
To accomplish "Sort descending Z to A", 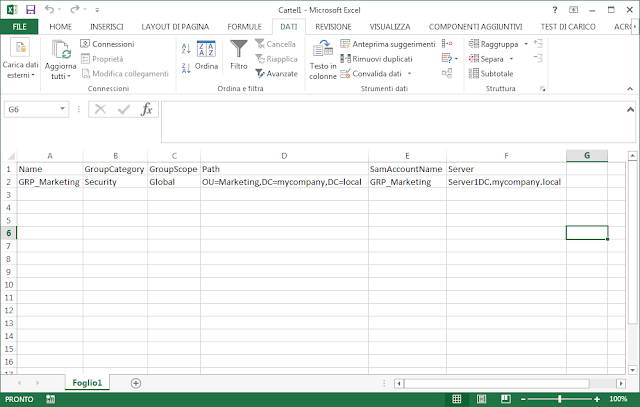I will (186, 68).
